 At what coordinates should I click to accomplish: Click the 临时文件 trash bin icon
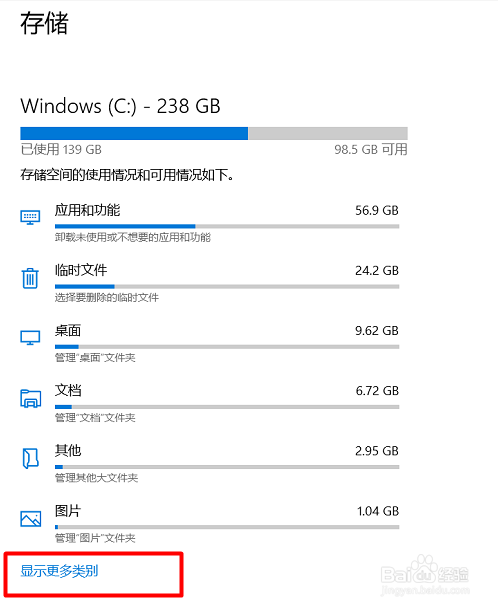click(x=30, y=278)
